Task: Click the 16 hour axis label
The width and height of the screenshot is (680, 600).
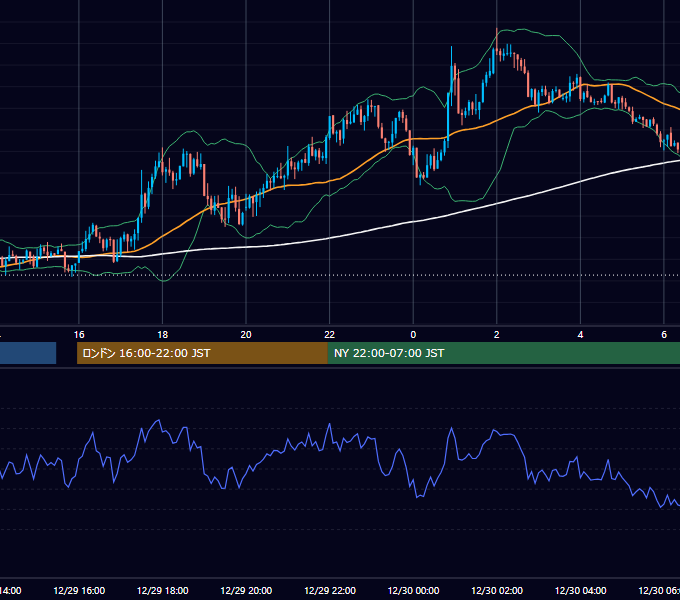Action: [79, 335]
